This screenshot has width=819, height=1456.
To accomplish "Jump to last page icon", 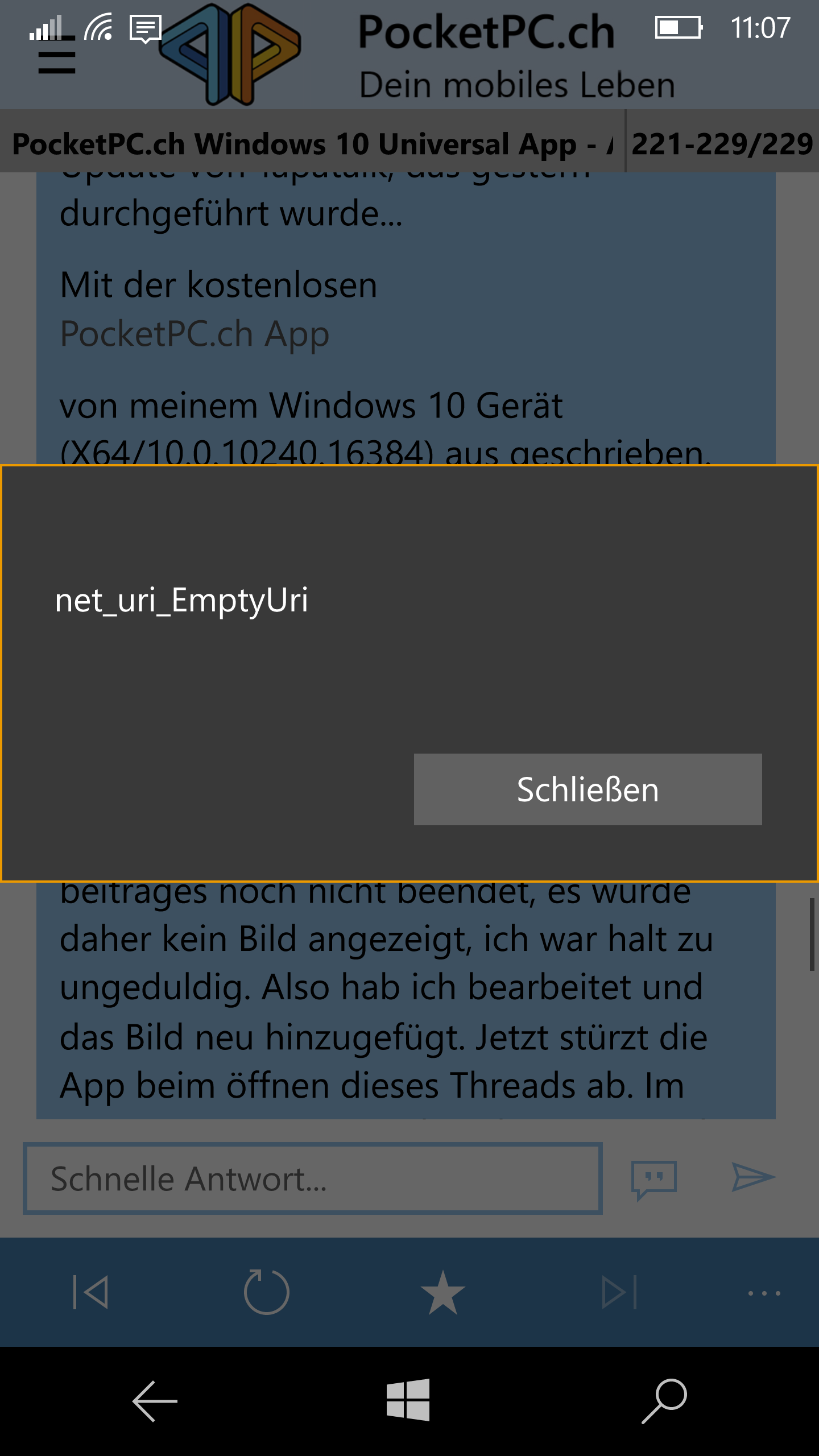I will click(620, 1292).
